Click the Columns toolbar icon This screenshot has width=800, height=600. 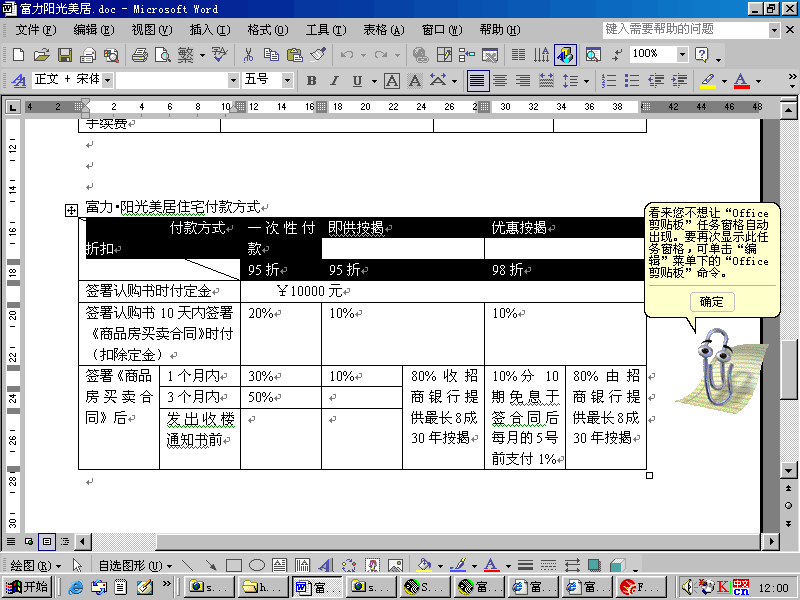(518, 55)
